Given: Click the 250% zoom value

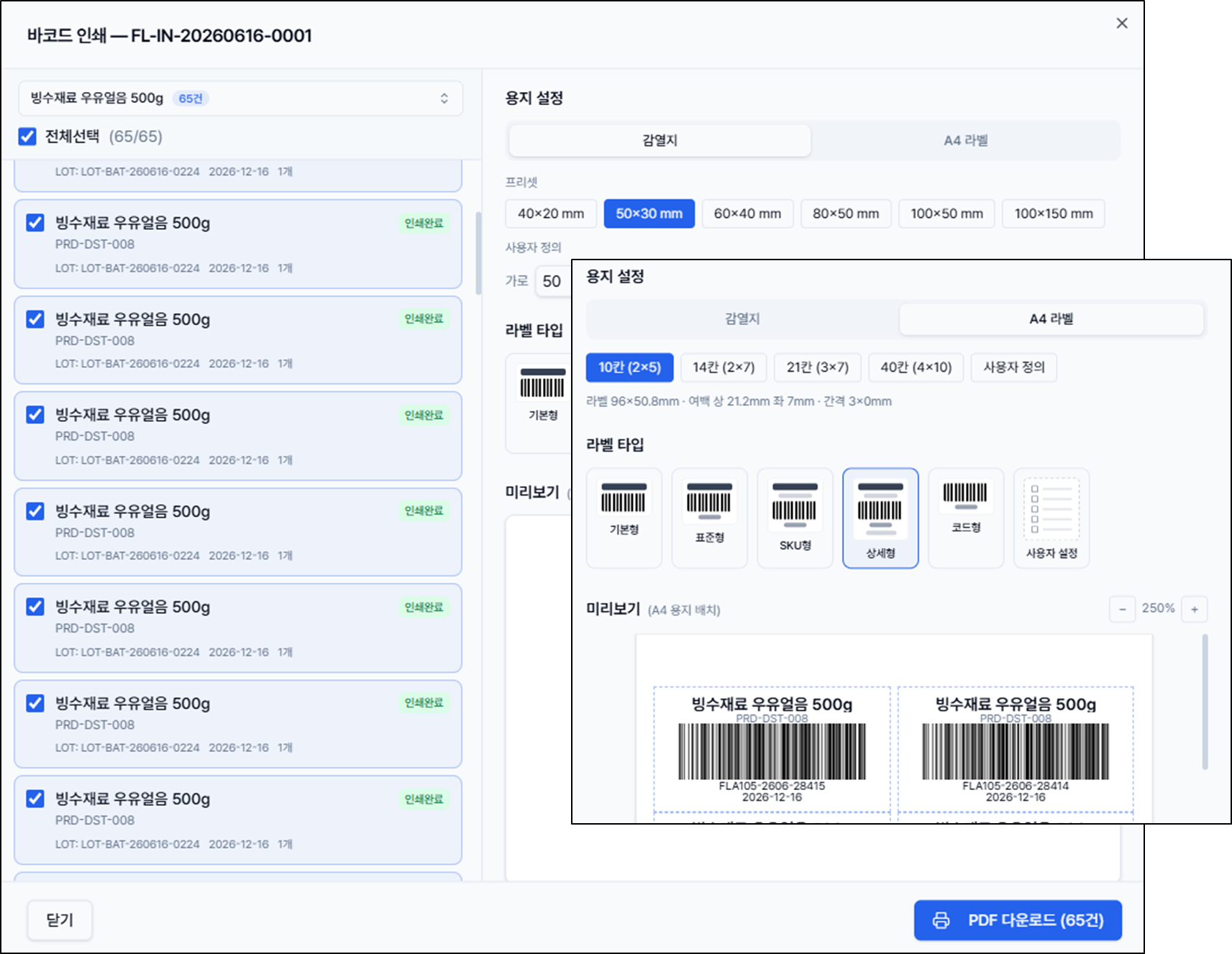Looking at the screenshot, I should pyautogui.click(x=1158, y=608).
